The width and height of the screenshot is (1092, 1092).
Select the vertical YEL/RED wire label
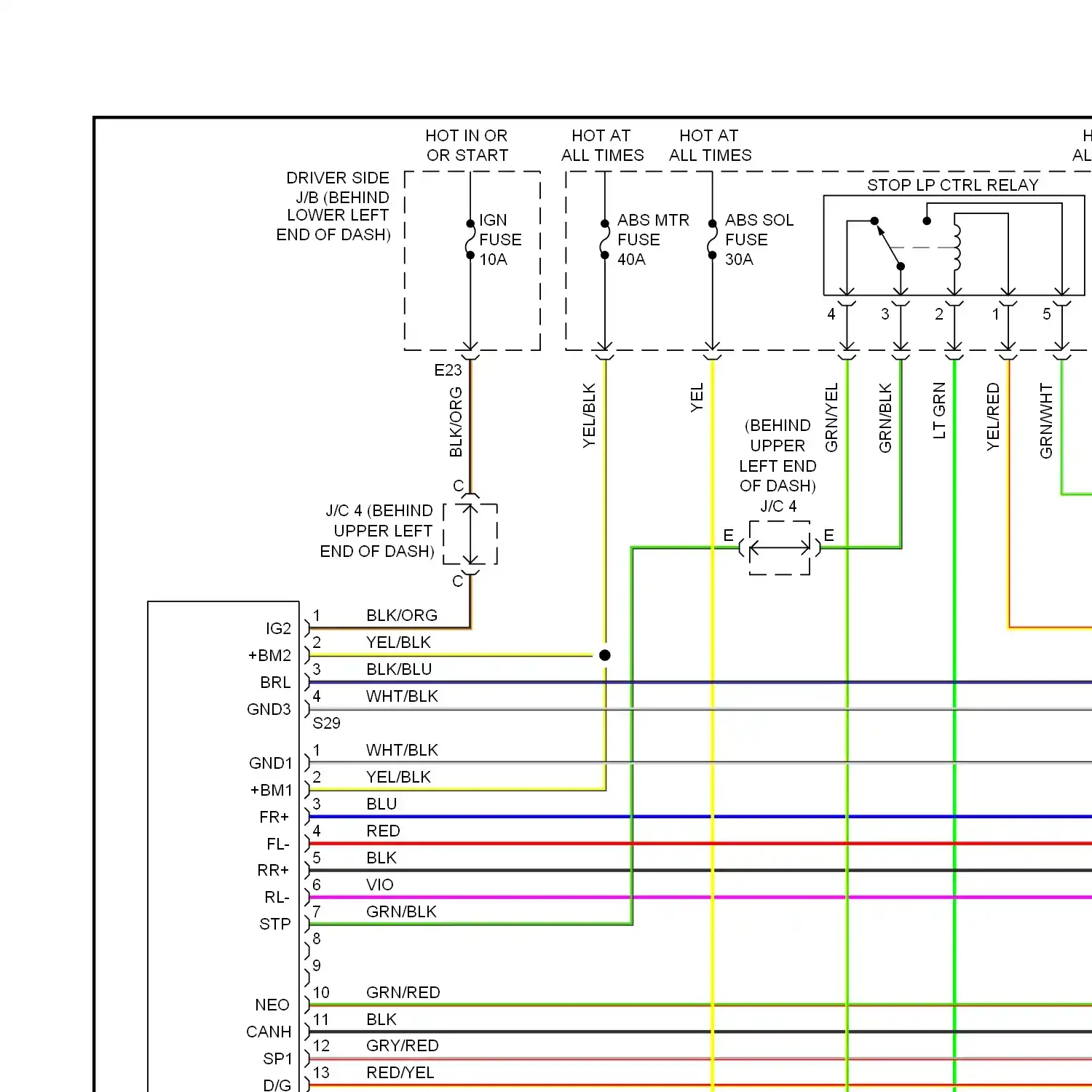993,417
